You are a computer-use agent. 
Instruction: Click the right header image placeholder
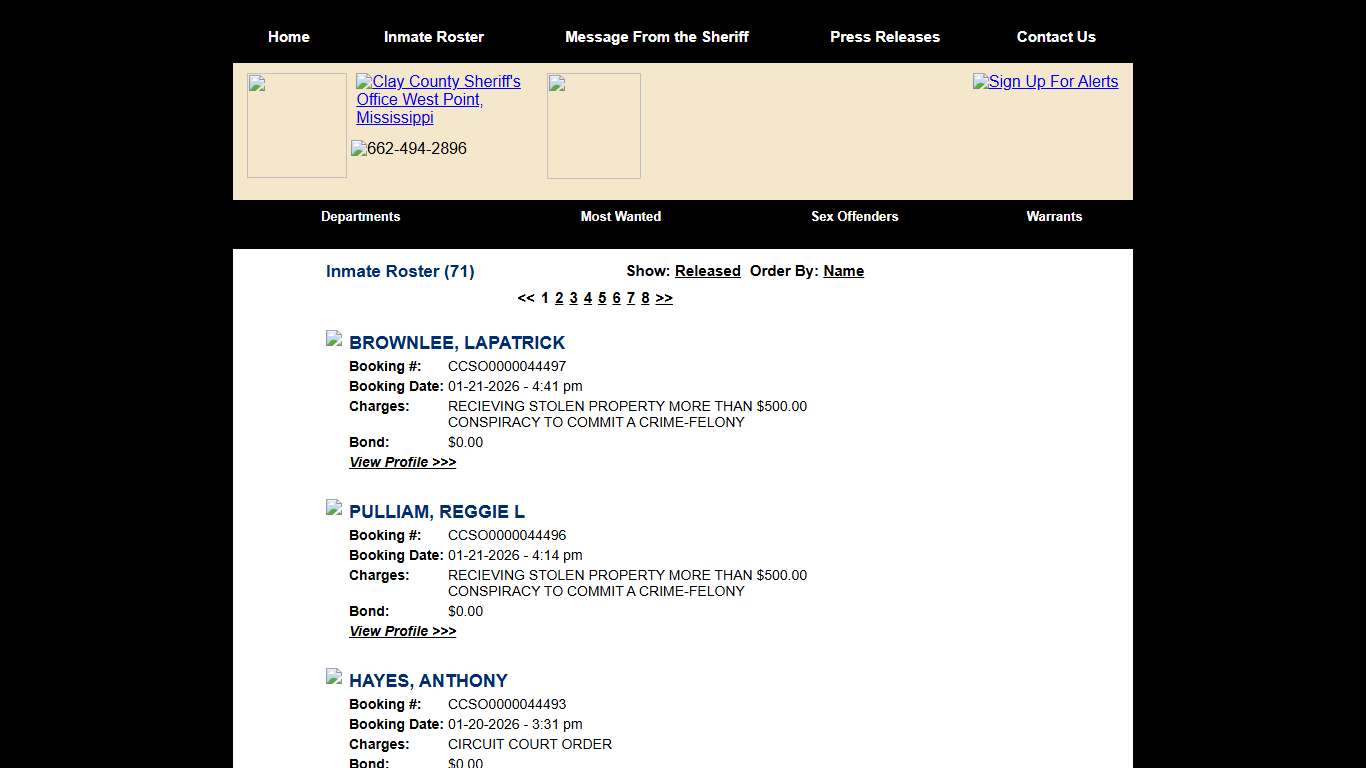tap(593, 125)
